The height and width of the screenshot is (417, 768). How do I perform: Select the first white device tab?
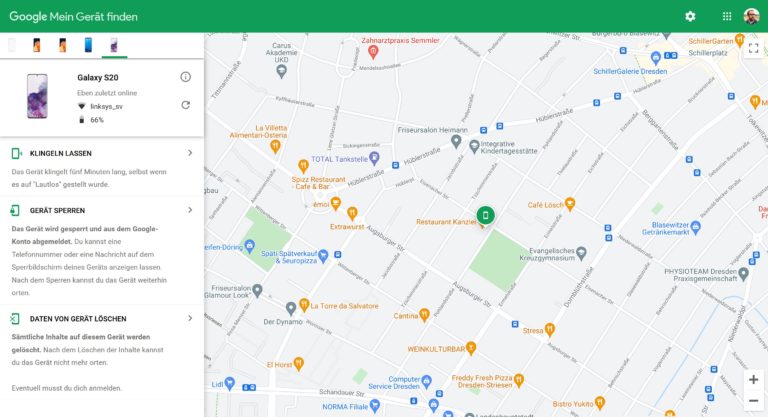click(x=12, y=45)
